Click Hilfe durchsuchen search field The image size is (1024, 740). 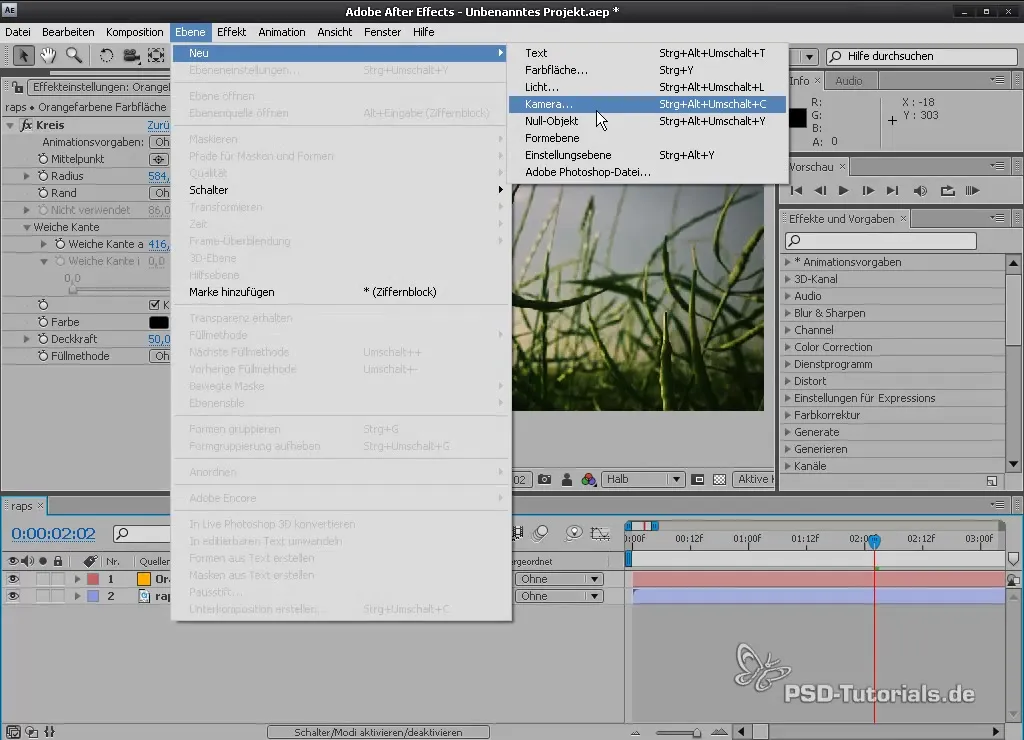tap(921, 56)
